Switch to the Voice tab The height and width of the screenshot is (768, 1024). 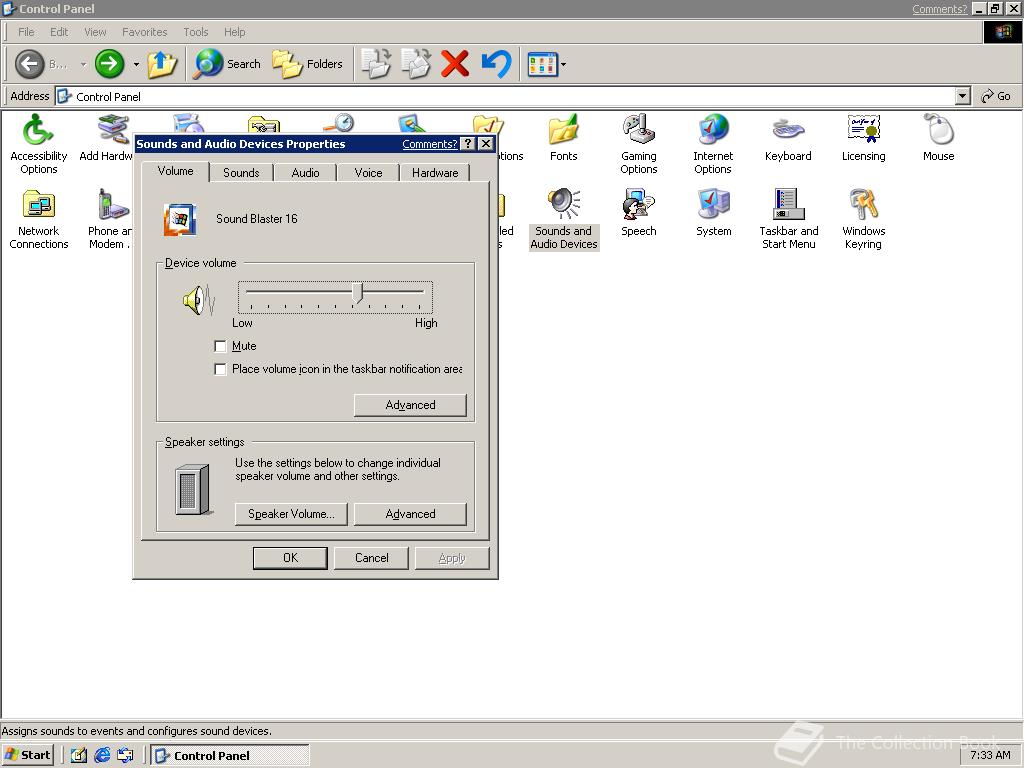point(368,172)
